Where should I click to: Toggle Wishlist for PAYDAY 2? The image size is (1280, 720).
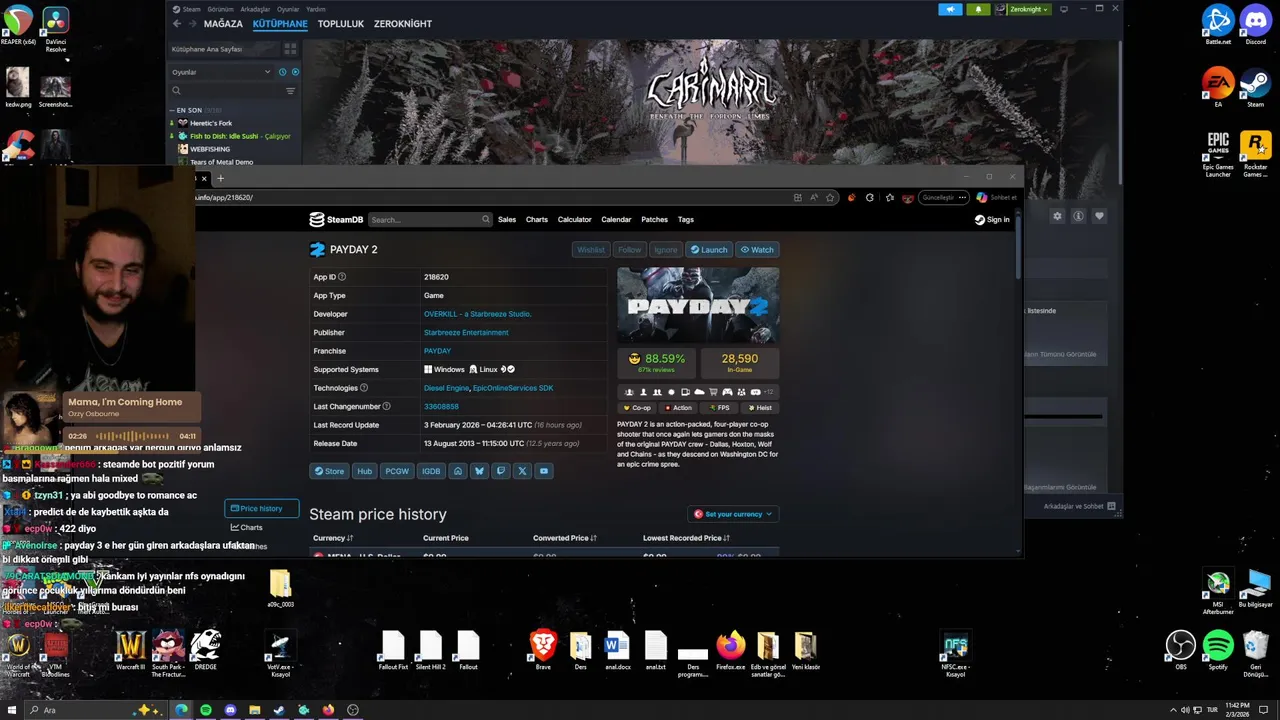click(591, 250)
